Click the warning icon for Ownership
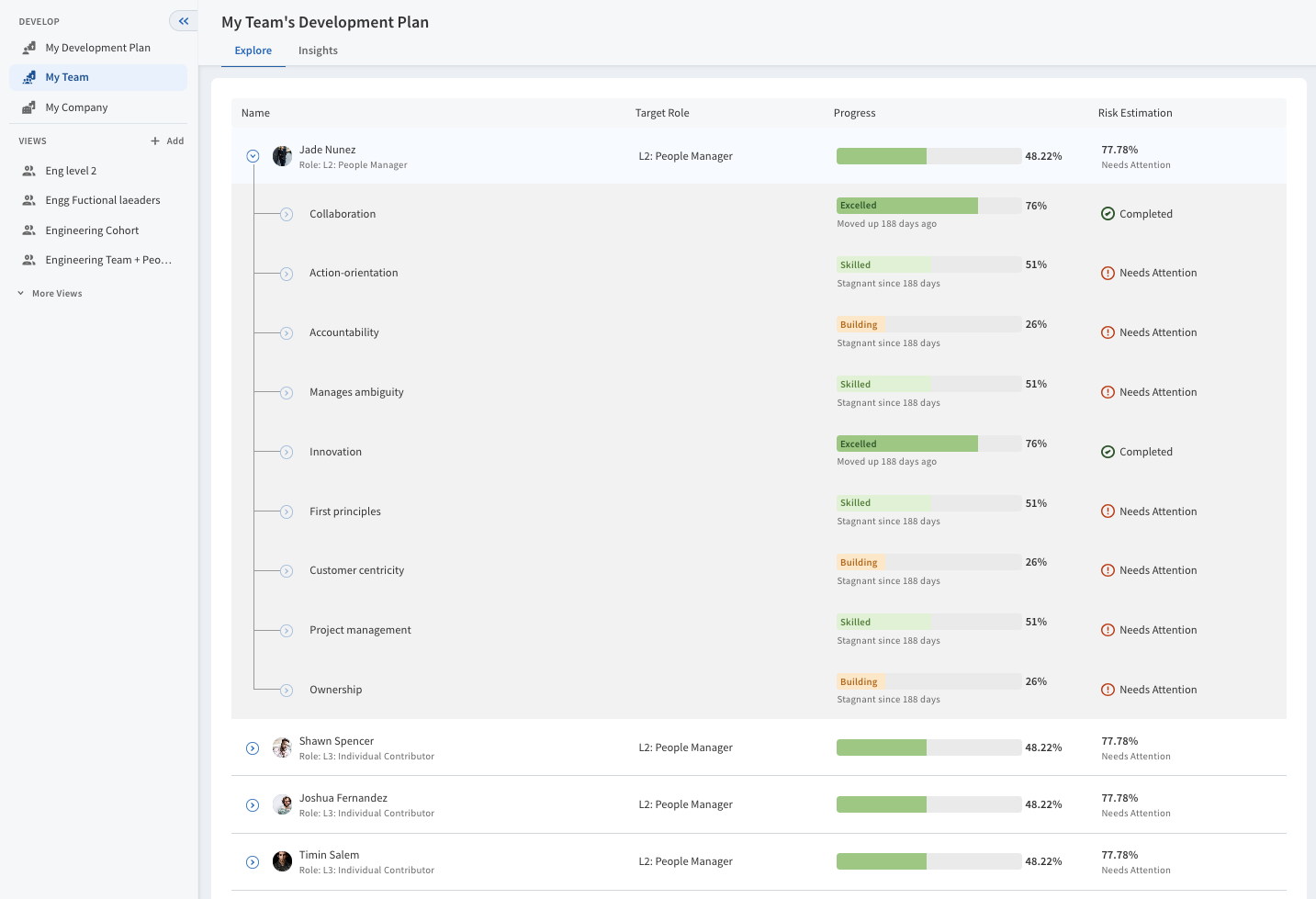1316x899 pixels. coord(1108,690)
